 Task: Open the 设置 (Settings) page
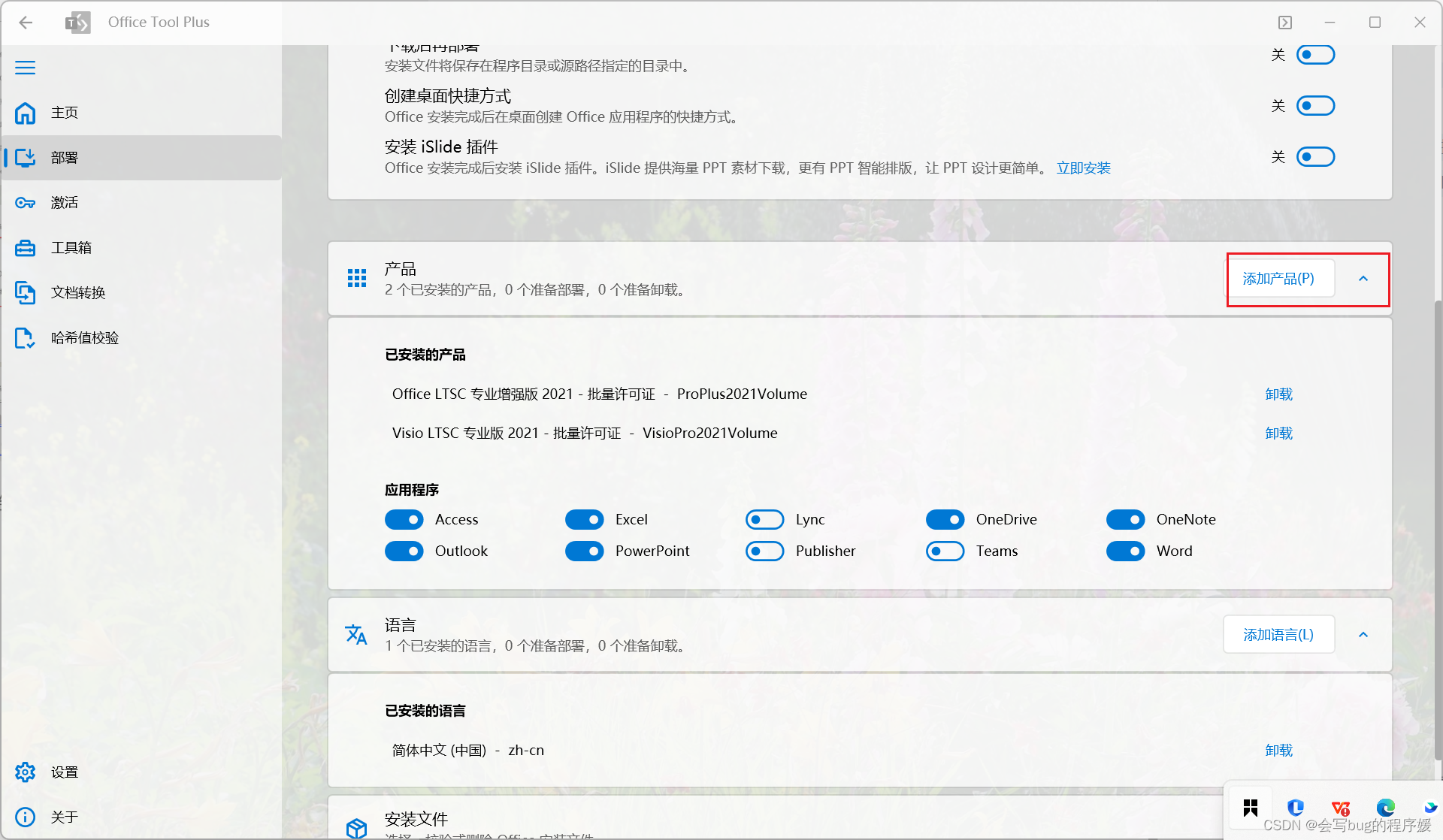tap(64, 772)
